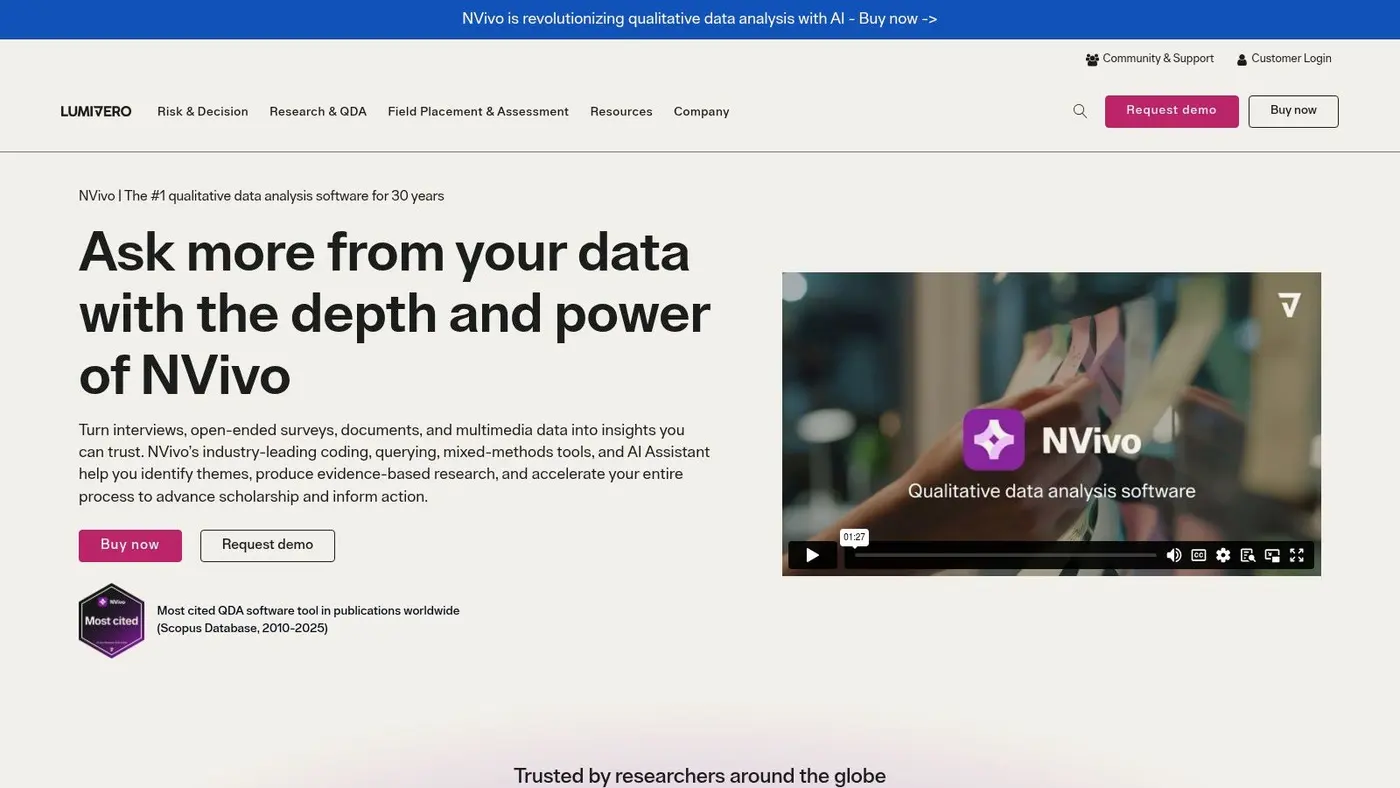Viewport: 1400px width, 788px height.
Task: Enter fullscreen video mode
Action: [1297, 555]
